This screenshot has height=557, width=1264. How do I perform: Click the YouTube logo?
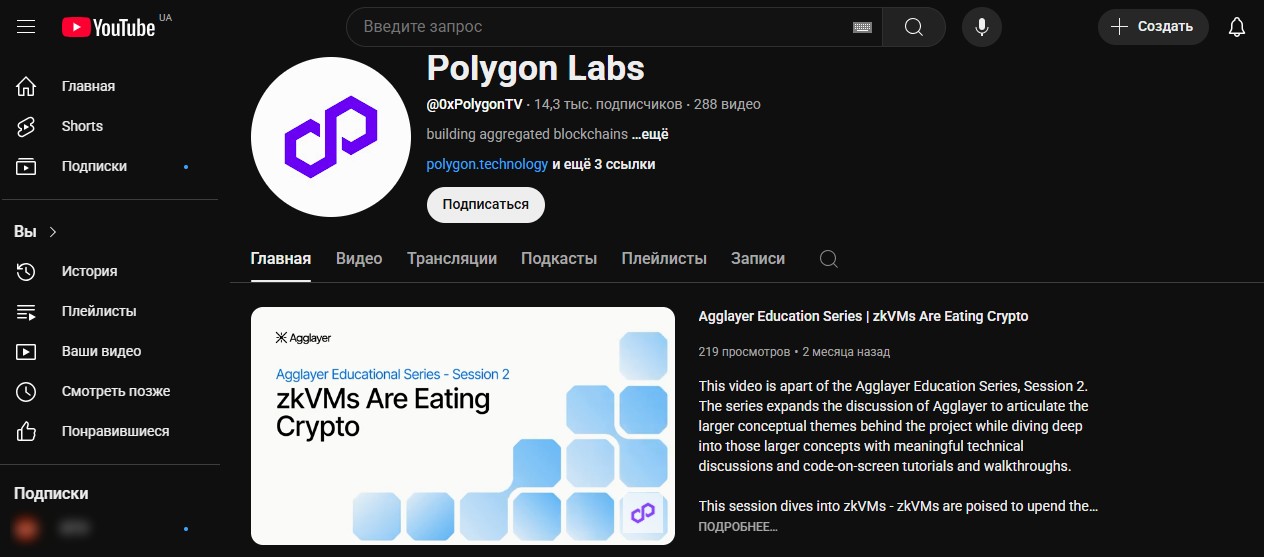pos(108,27)
